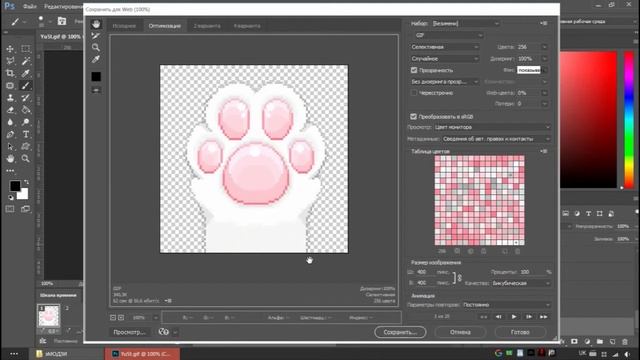Select the Rectangular Marquee tool
The width and height of the screenshot is (640, 360).
(25, 49)
